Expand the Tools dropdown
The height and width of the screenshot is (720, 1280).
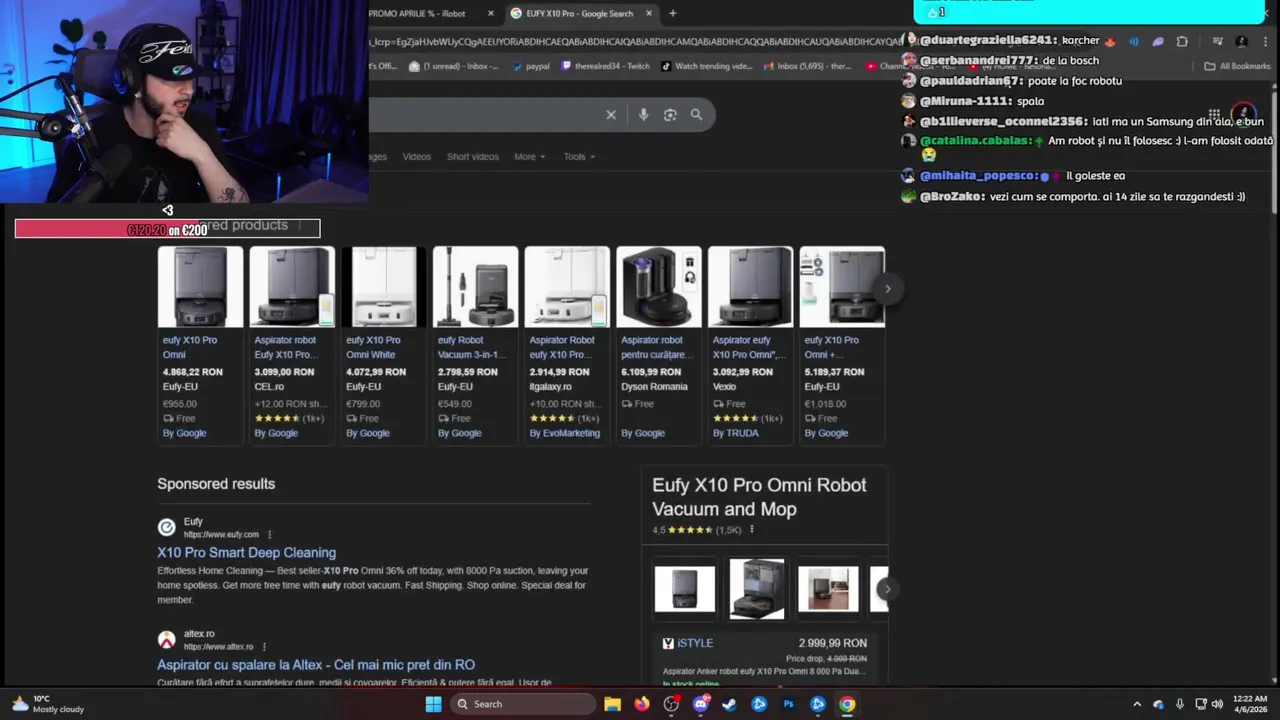pos(578,157)
